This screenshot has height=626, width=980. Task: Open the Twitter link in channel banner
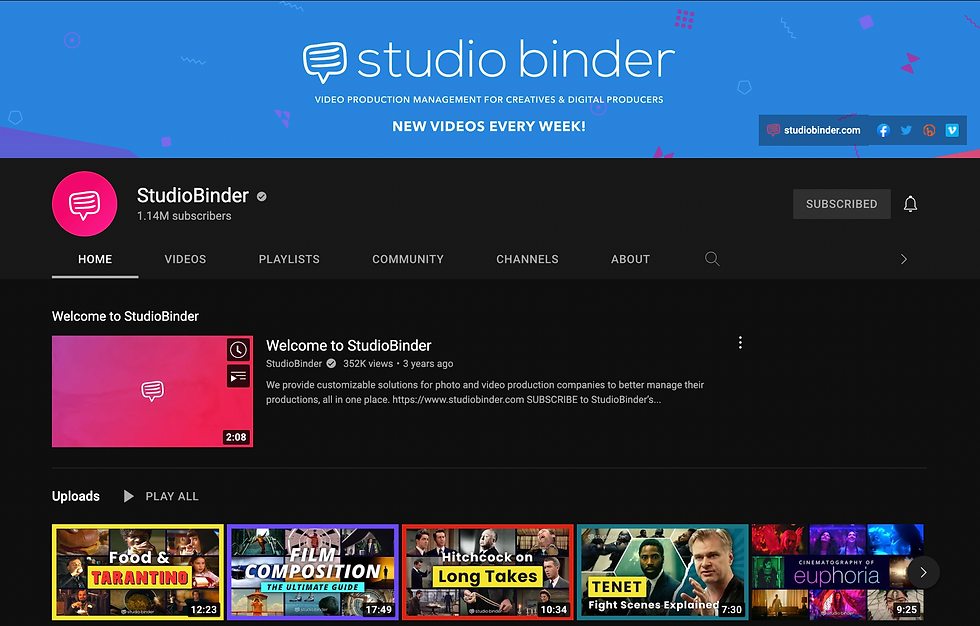pos(906,131)
